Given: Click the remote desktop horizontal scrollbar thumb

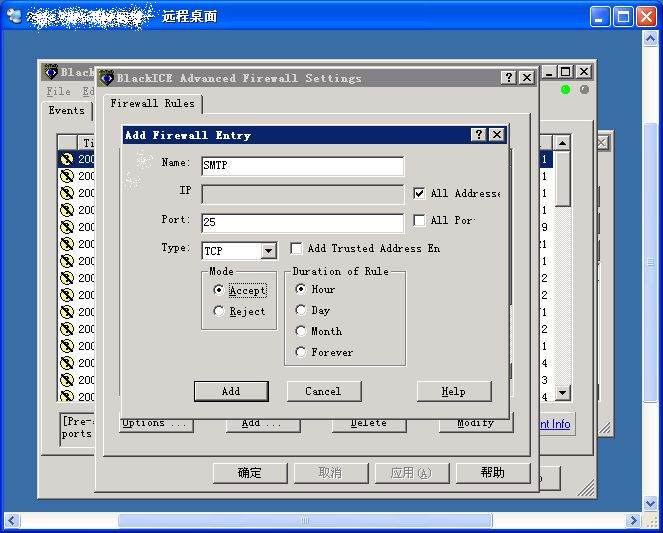Looking at the screenshot, I should [x=305, y=520].
